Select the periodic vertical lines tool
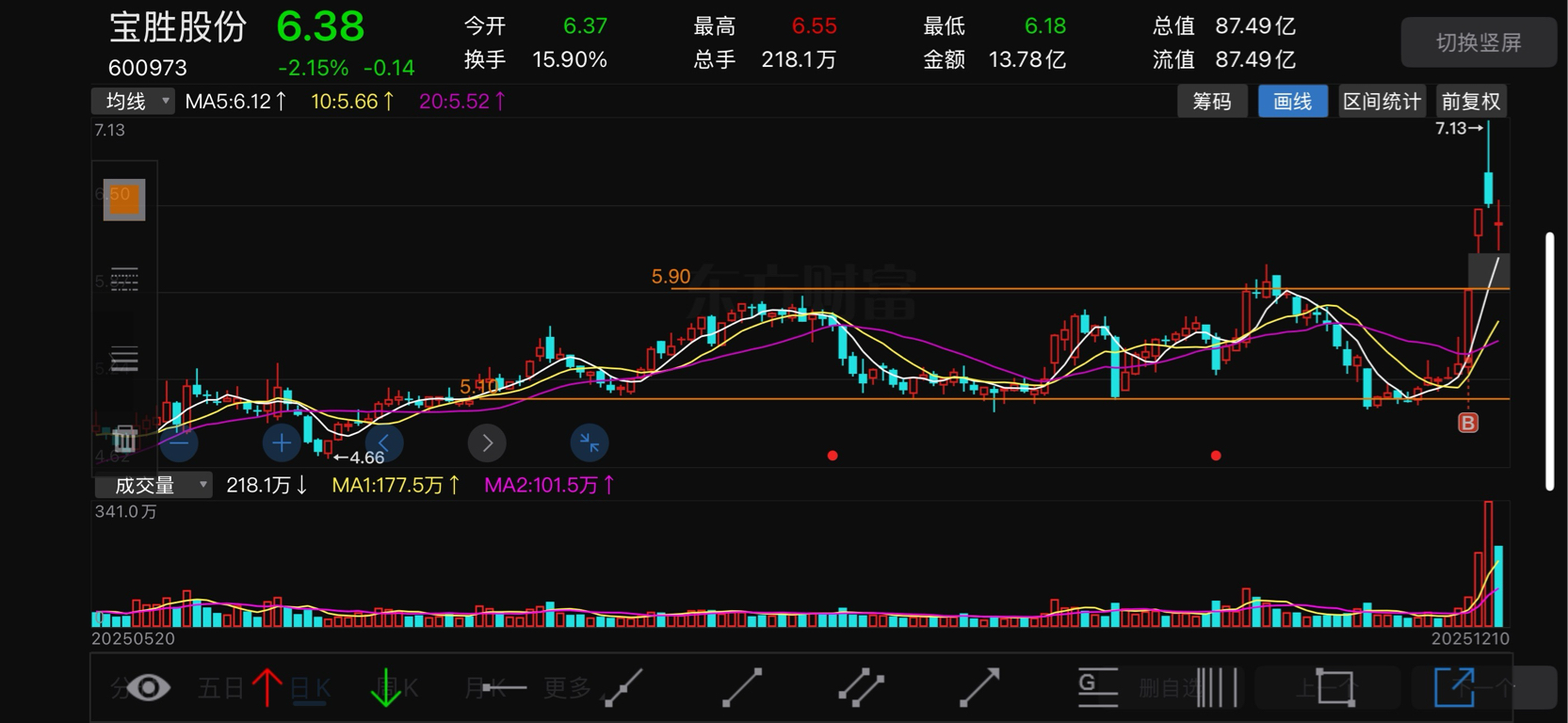1568x723 pixels. pos(1217,687)
